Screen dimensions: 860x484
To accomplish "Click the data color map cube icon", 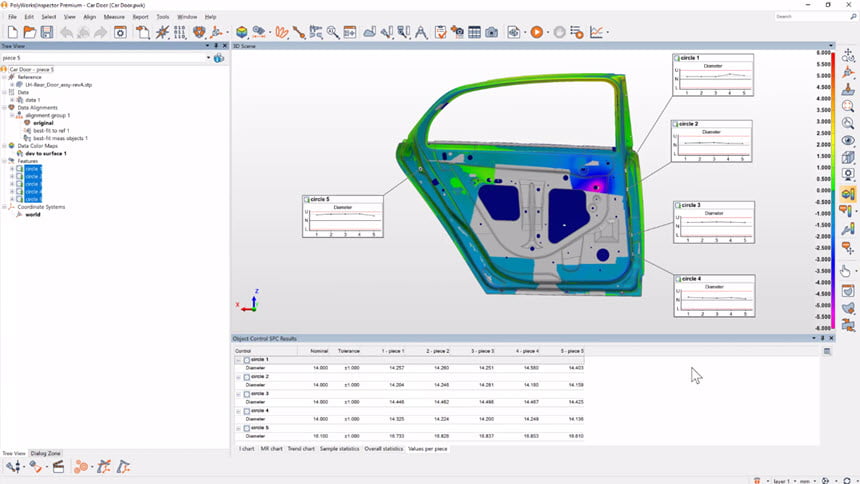I will coord(241,32).
